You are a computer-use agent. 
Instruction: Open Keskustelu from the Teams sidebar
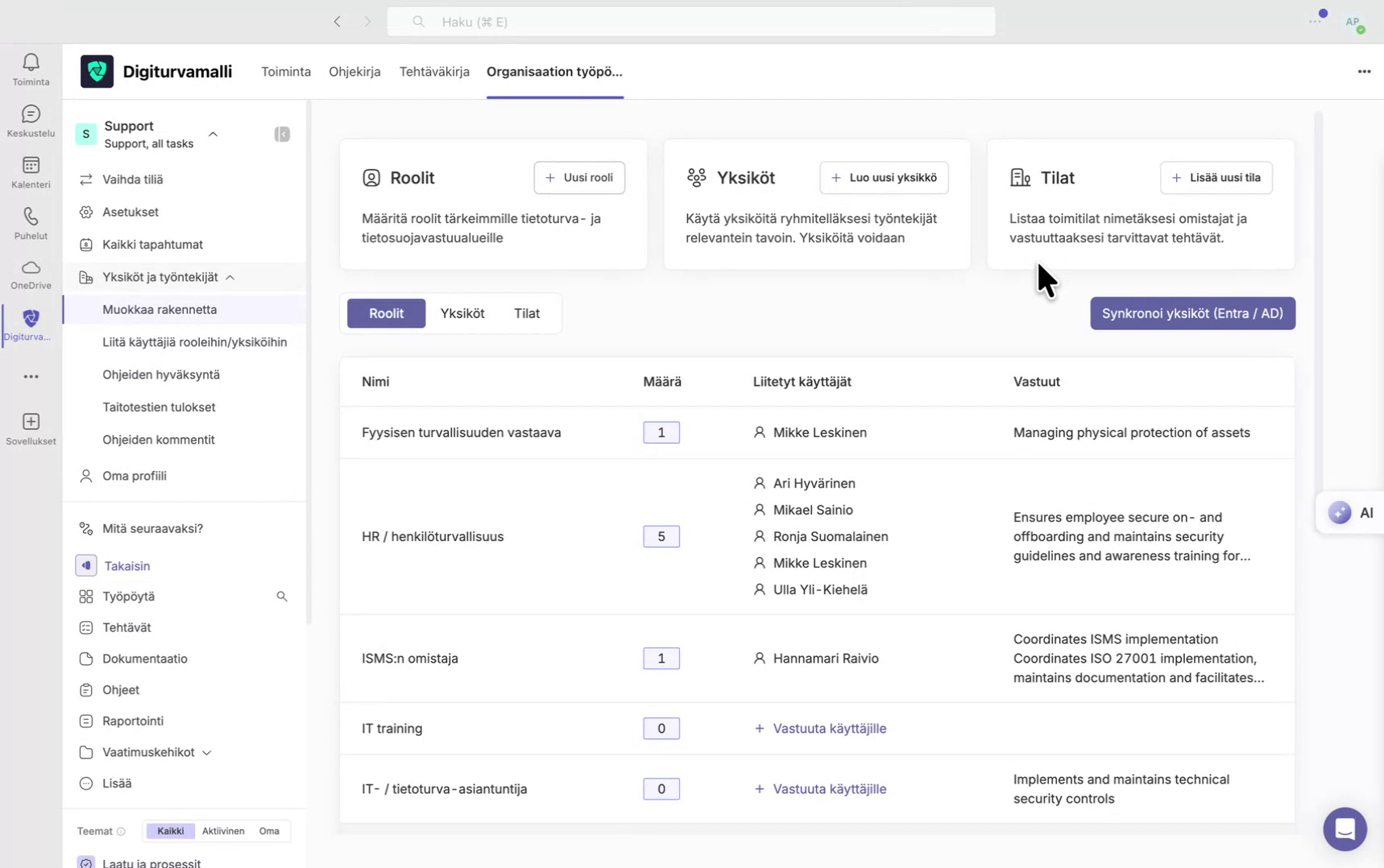tap(30, 121)
